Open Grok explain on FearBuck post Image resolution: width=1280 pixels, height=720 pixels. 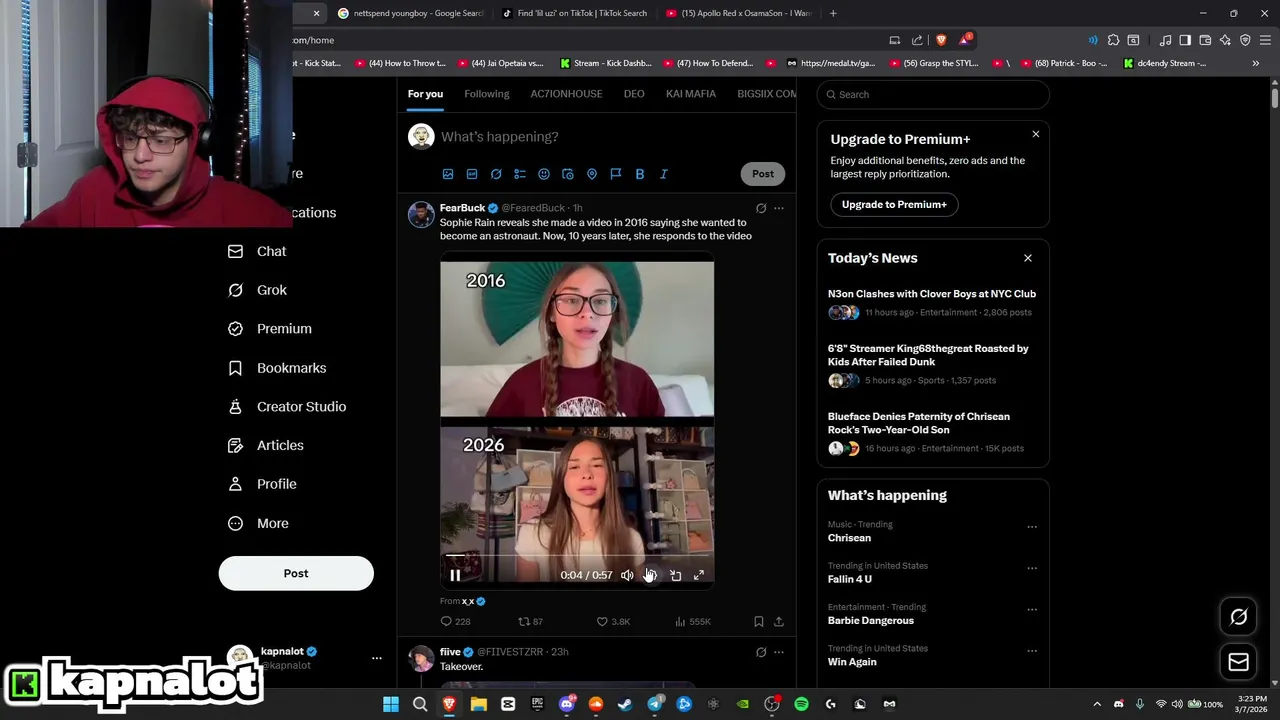pos(761,208)
